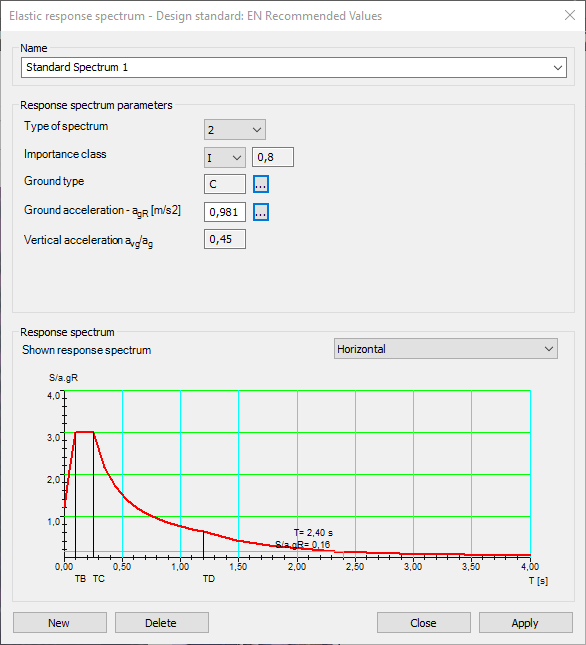This screenshot has width=586, height=645.
Task: Click the TB marker label on the graph
Action: tap(80, 579)
